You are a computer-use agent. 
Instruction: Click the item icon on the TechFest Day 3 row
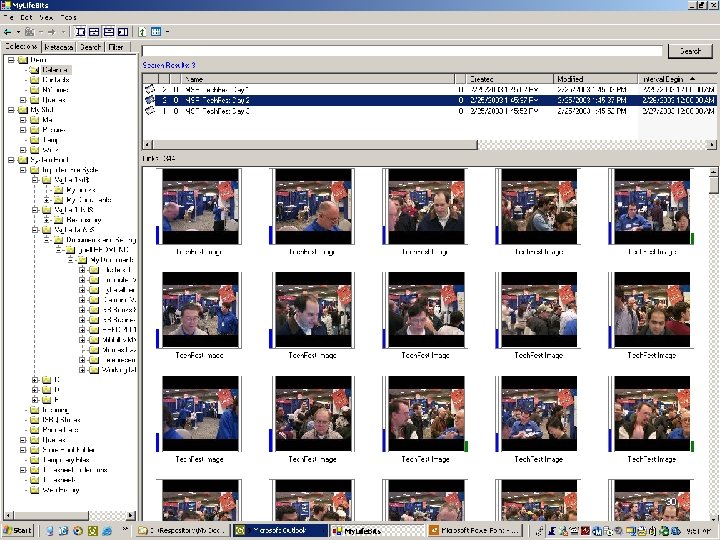click(150, 111)
